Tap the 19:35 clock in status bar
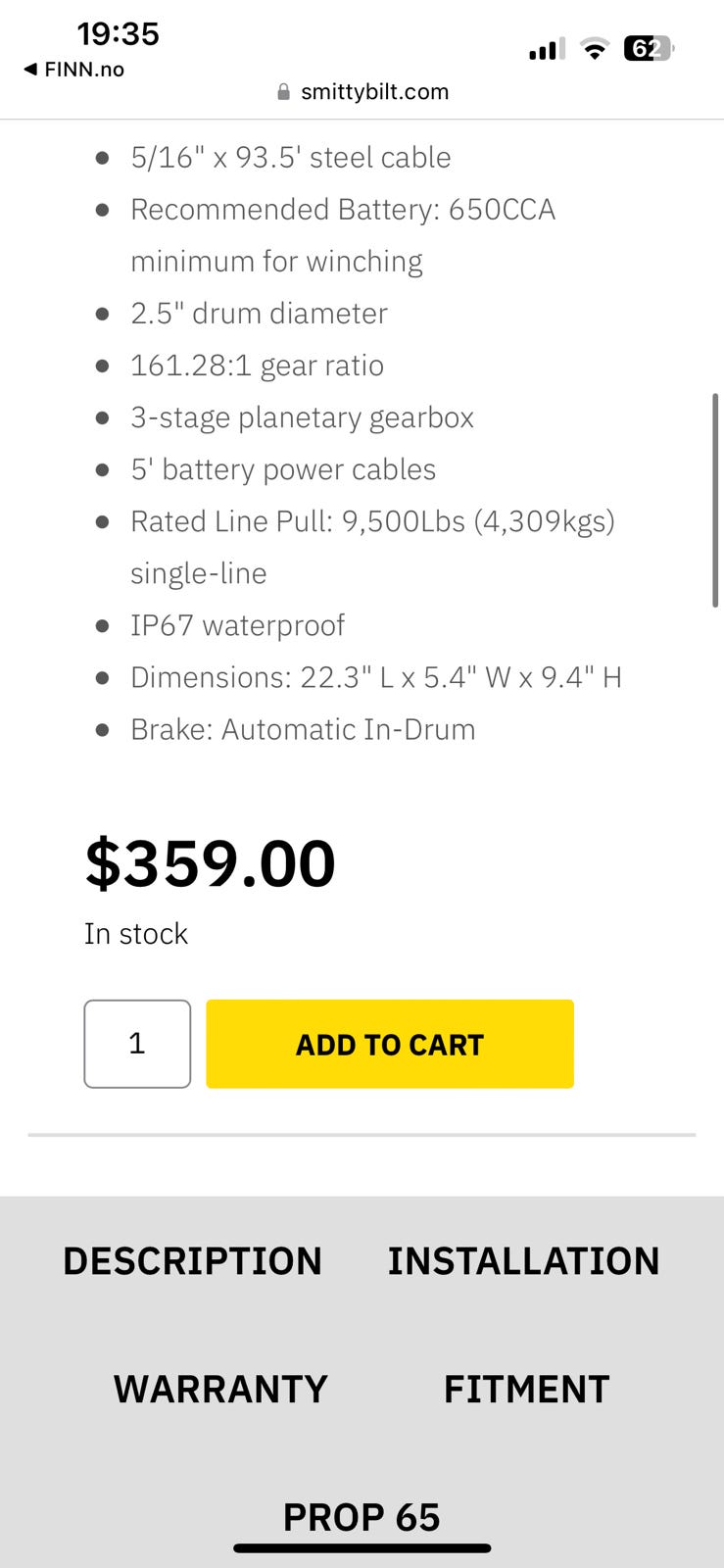Image resolution: width=724 pixels, height=1568 pixels. point(118,34)
